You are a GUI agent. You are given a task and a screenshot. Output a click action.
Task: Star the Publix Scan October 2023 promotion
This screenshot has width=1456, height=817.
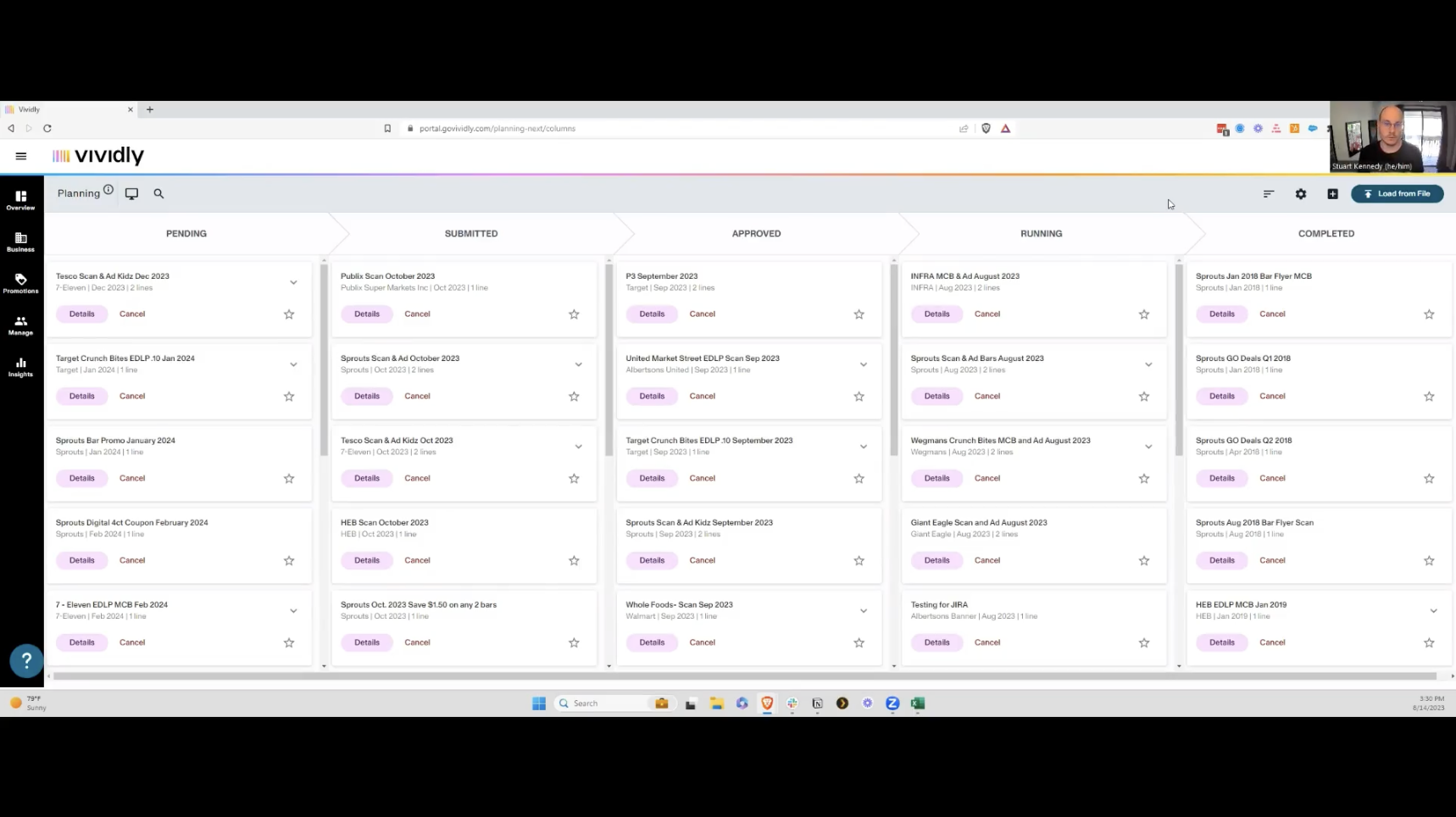pyautogui.click(x=574, y=314)
